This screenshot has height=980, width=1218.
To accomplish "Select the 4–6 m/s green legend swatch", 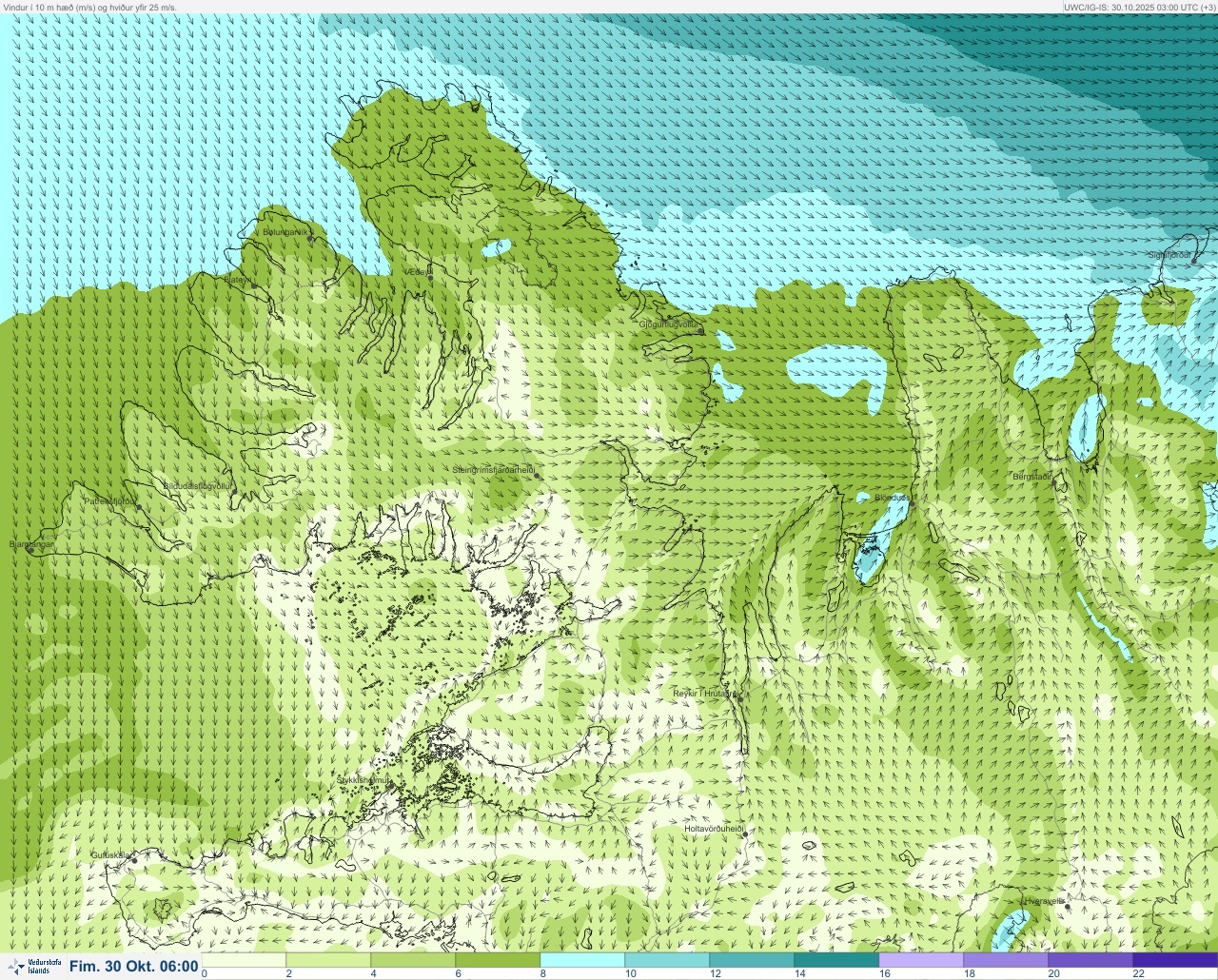I will pos(413,960).
